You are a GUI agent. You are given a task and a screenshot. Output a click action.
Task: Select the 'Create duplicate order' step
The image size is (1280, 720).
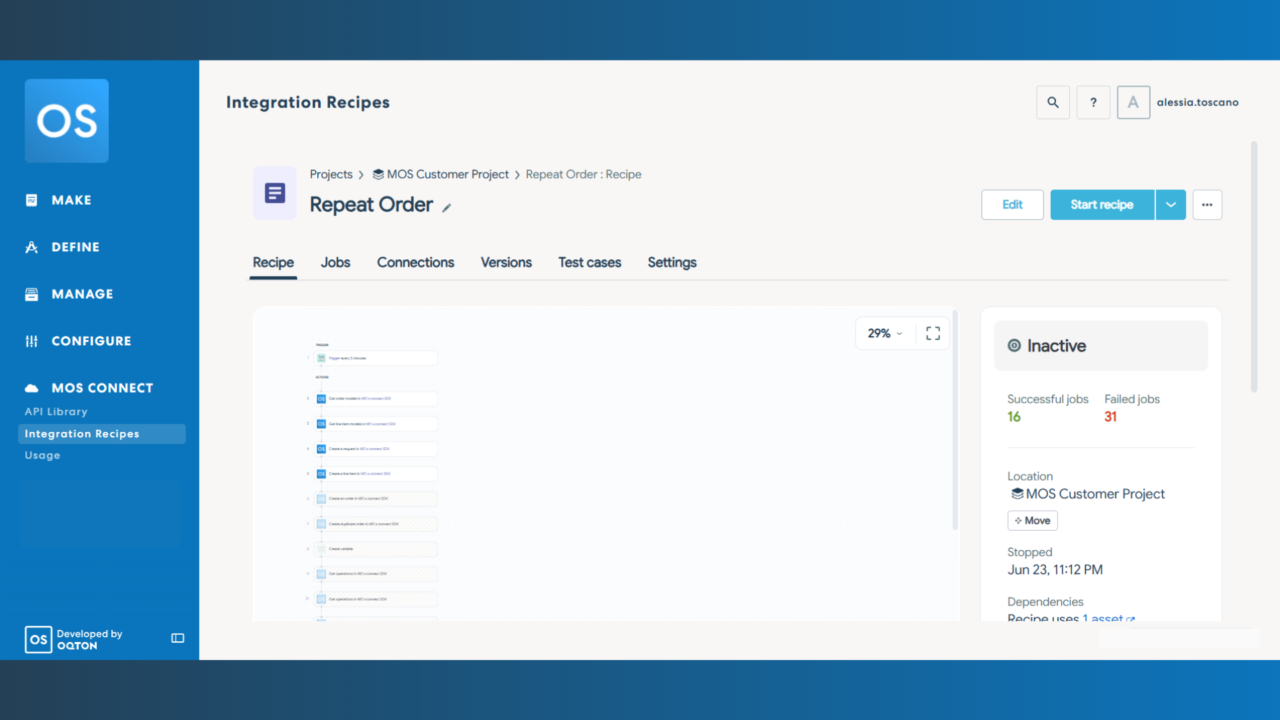(x=376, y=524)
